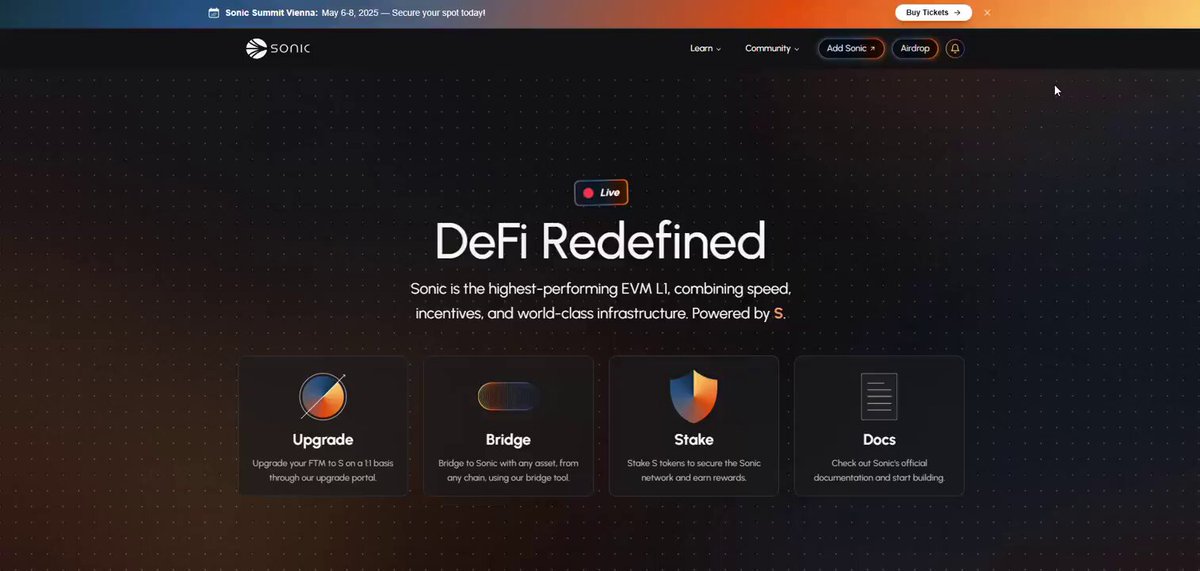Click the Sonic logo in the header

[278, 48]
